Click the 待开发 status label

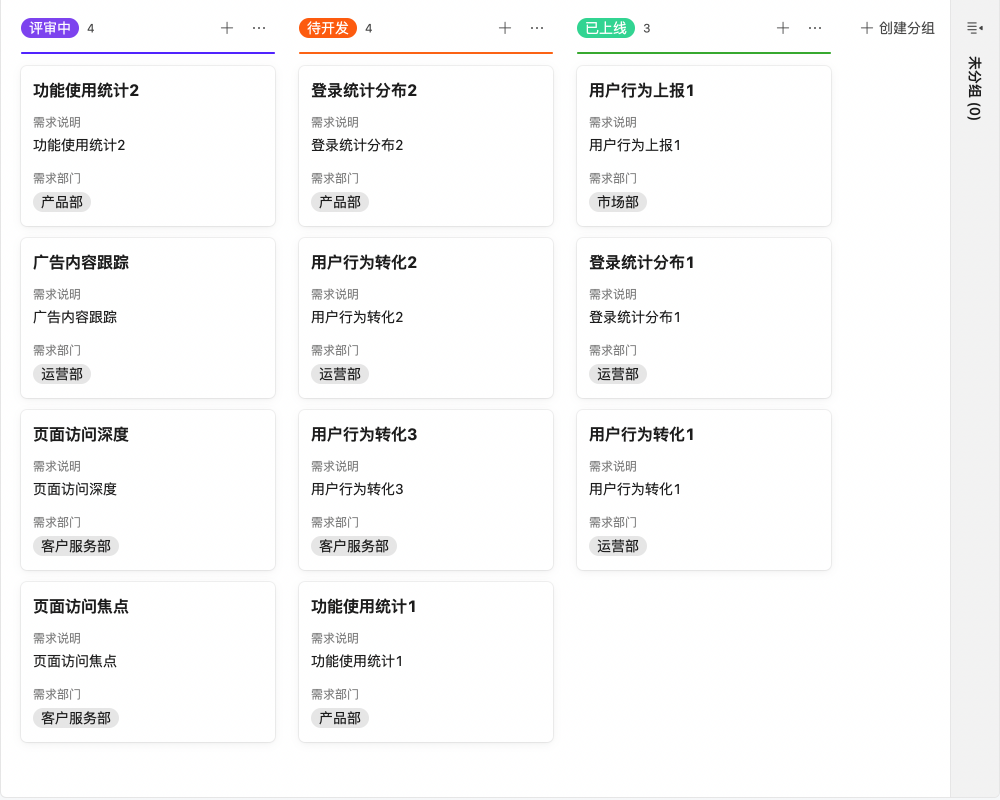point(327,28)
